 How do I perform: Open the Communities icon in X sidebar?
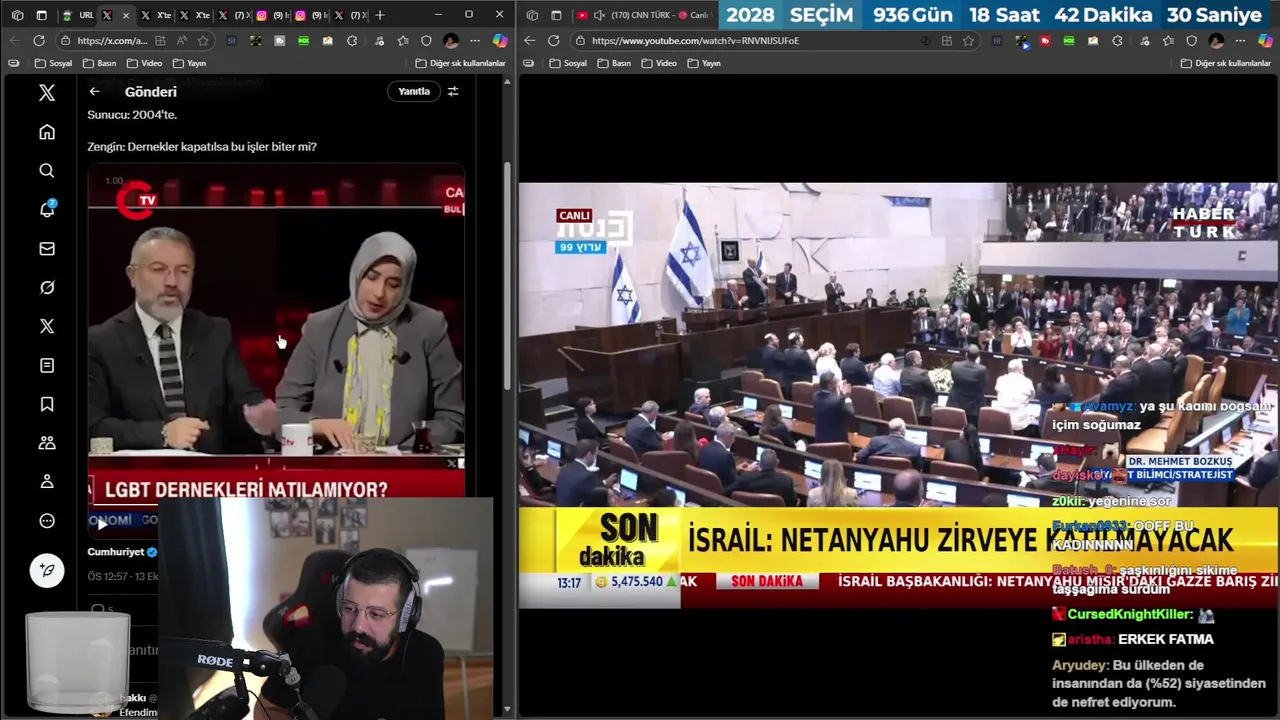coord(47,443)
